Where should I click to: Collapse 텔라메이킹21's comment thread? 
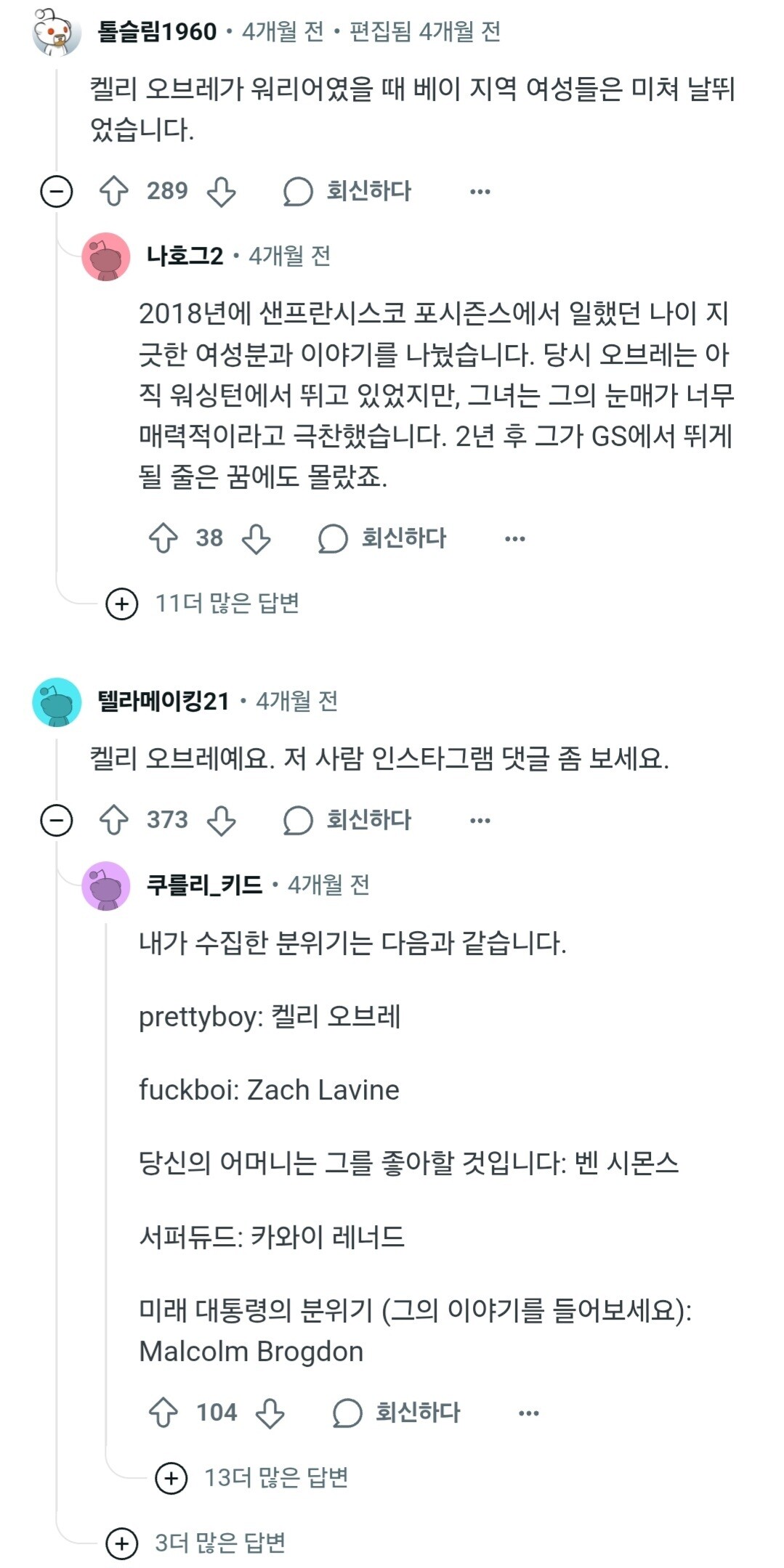57,821
